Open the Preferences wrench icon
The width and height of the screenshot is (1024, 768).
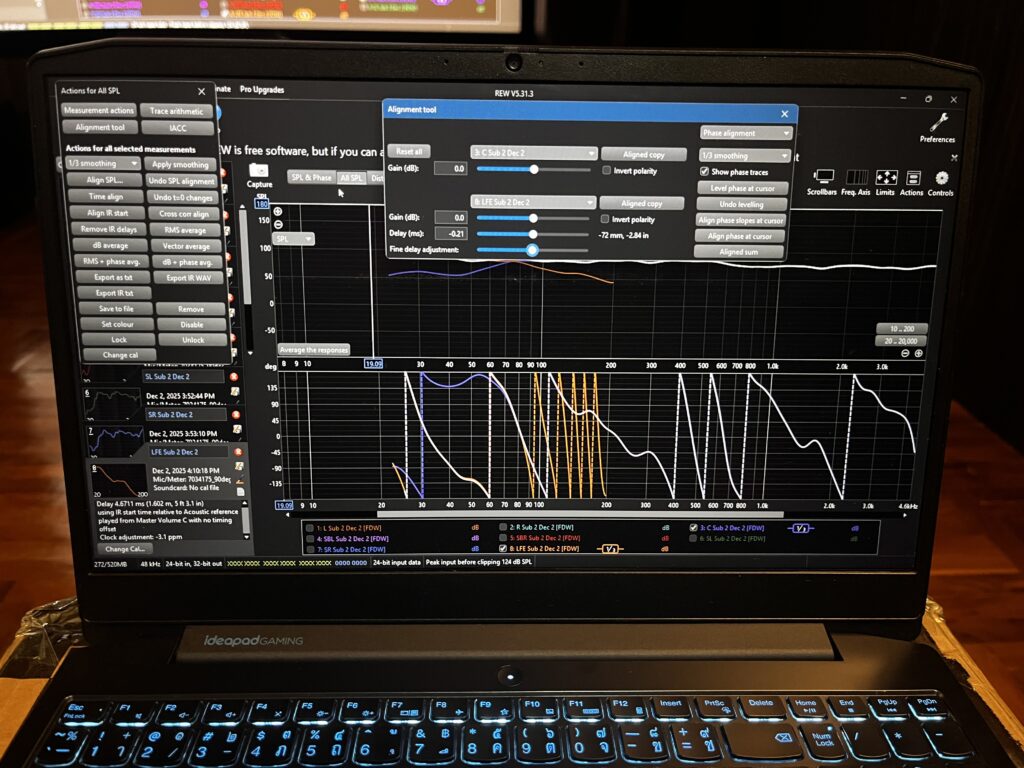pos(938,122)
